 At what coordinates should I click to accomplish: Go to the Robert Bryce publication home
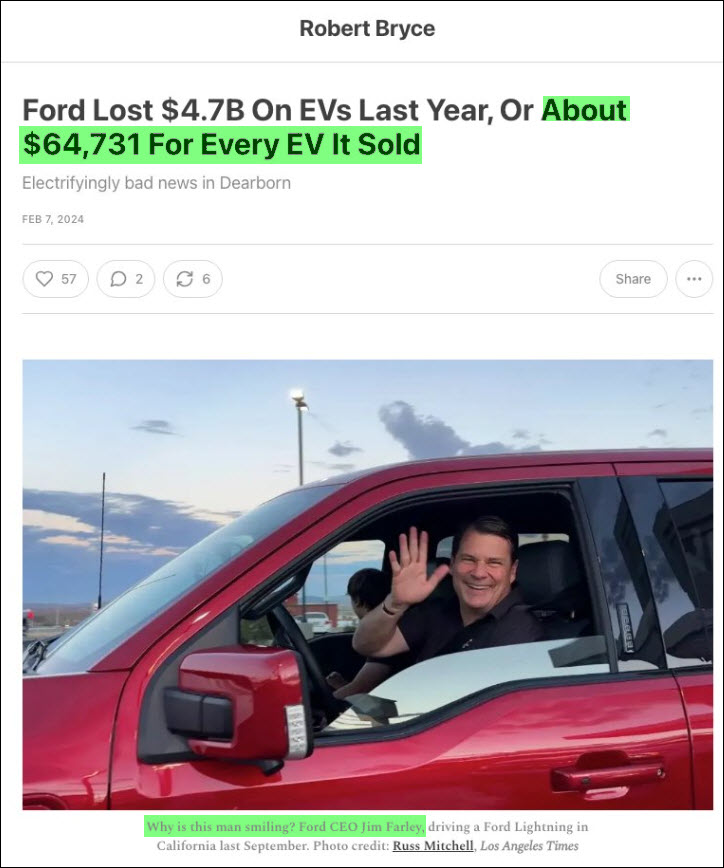pyautogui.click(x=367, y=29)
